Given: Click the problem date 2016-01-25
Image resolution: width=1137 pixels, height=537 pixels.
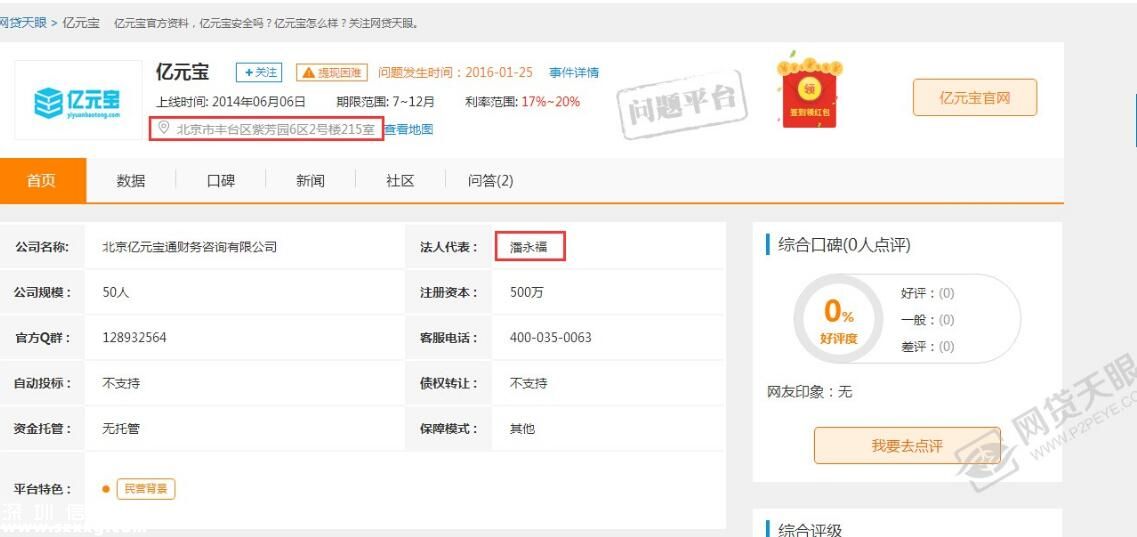Looking at the screenshot, I should (x=499, y=72).
